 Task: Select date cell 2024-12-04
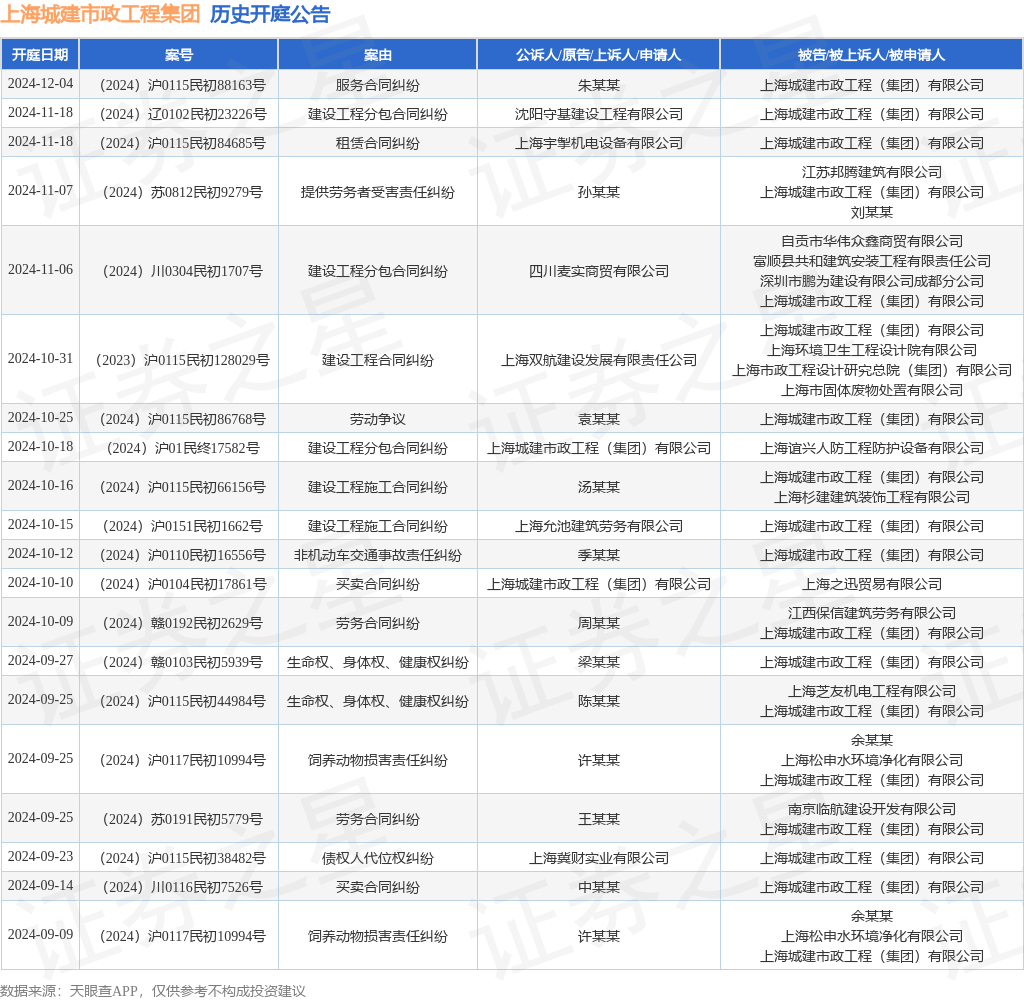[40, 84]
